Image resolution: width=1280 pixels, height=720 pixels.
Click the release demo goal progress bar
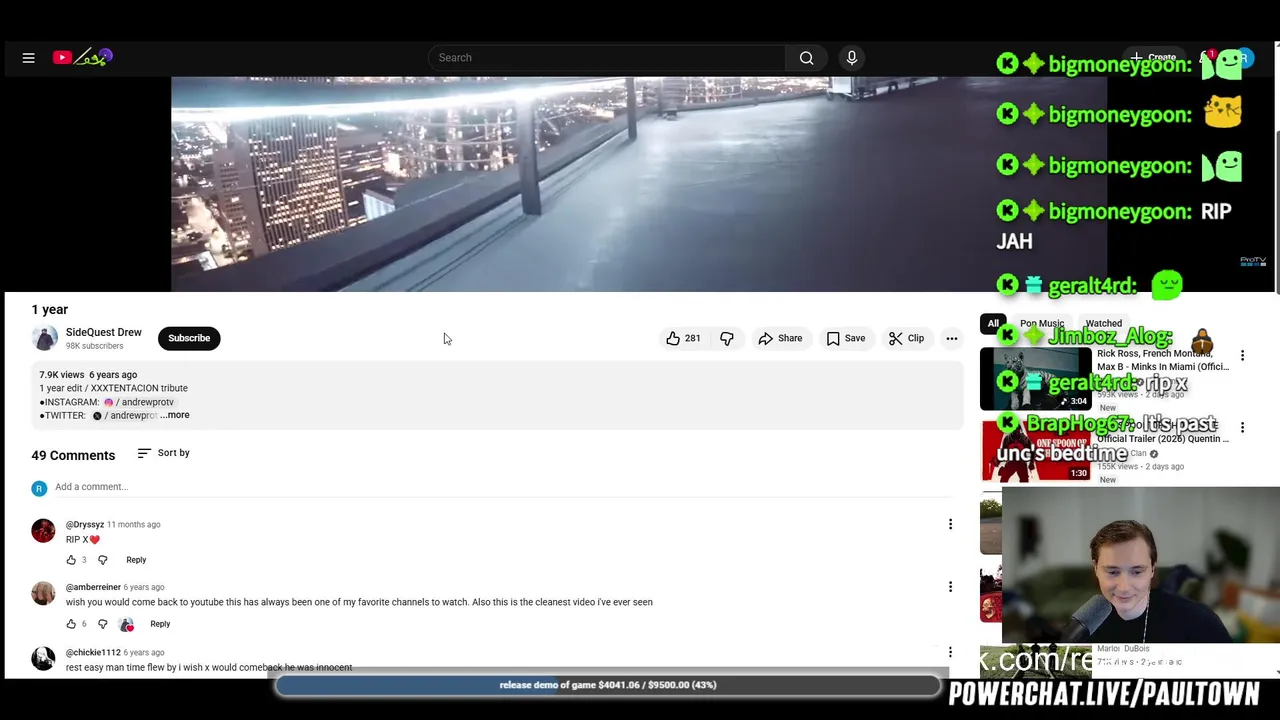pyautogui.click(x=608, y=685)
